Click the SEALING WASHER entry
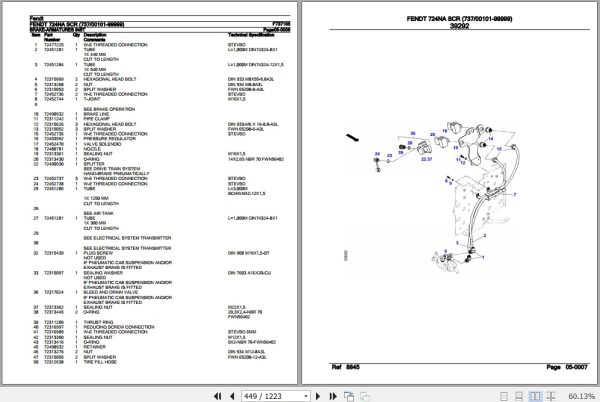Image resolution: width=600 pixels, height=402 pixels. coord(103,273)
